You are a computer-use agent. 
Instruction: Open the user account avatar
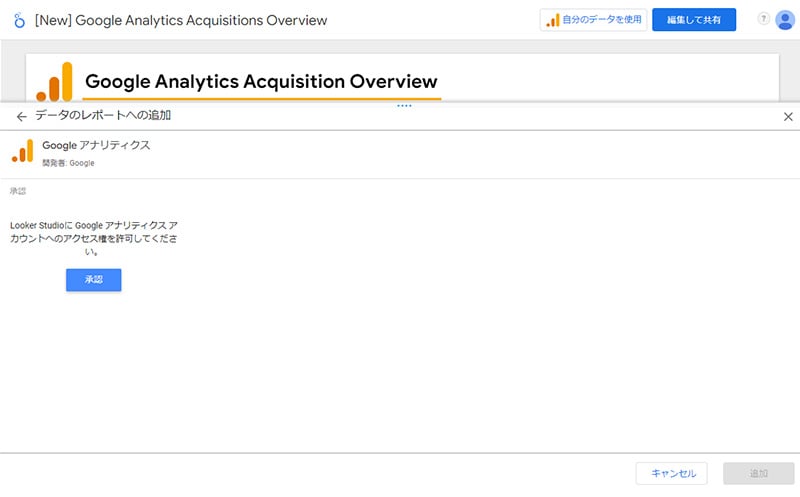pyautogui.click(x=785, y=20)
